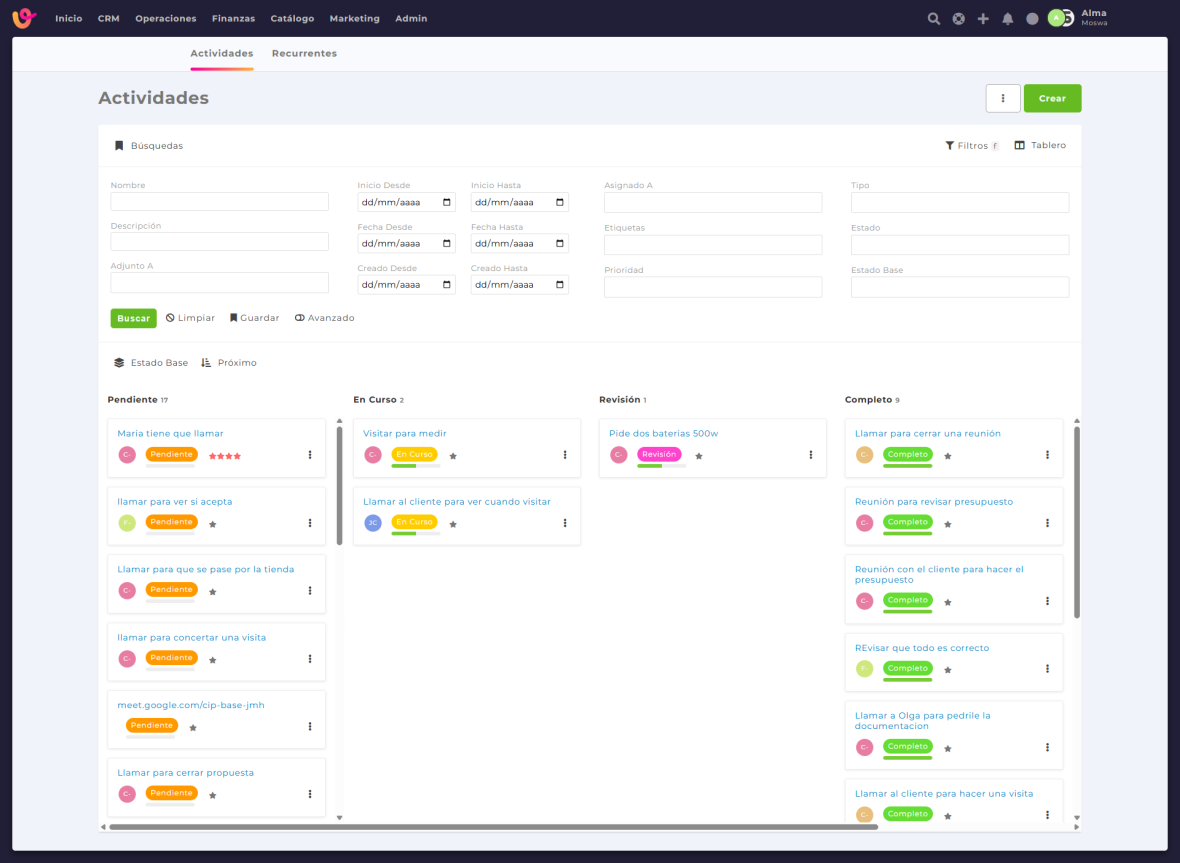Open the 'Maria tiene que llamar' activity link

click(x=170, y=434)
